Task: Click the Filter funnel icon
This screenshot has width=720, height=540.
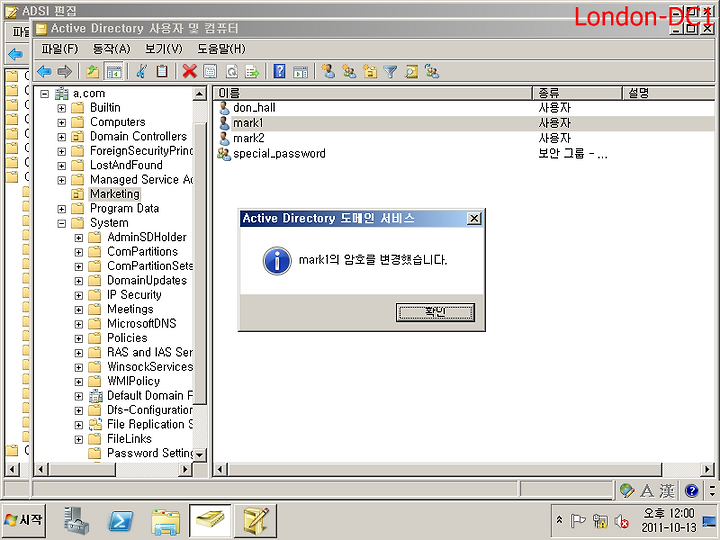Action: (390, 71)
